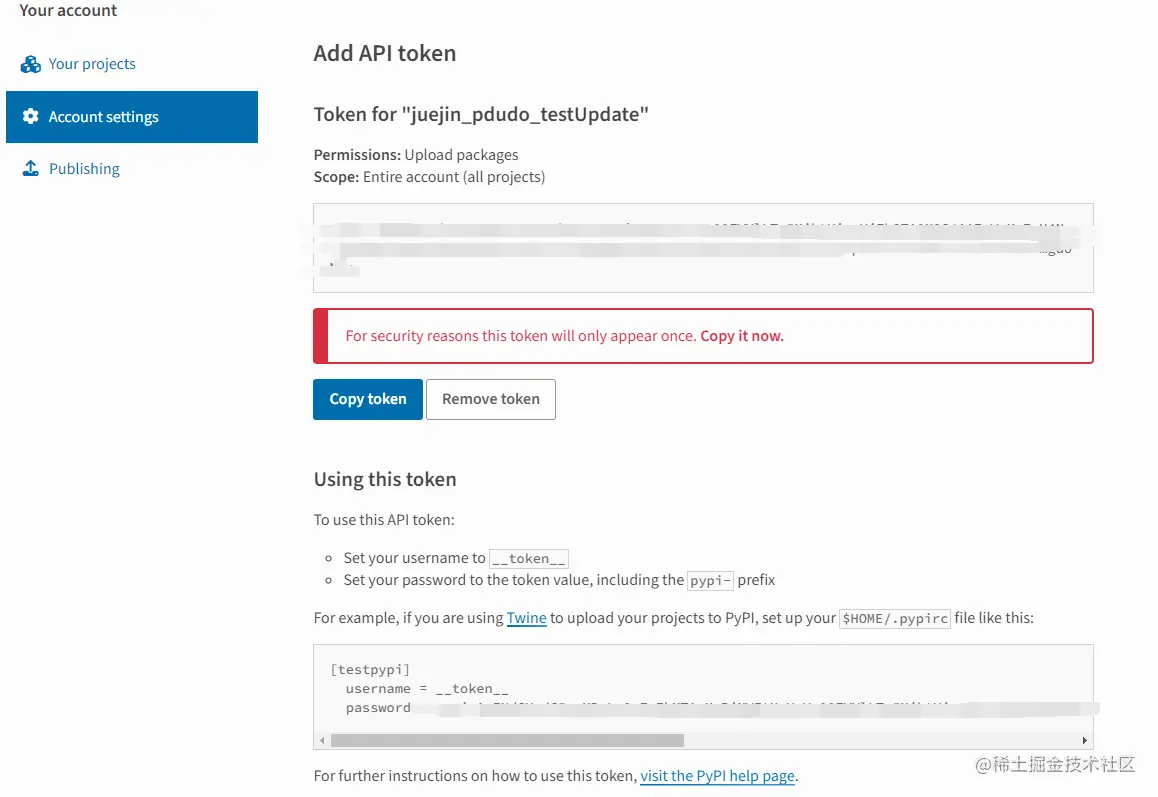Screen dimensions: 1158x797
Task: Click the code block's horizontal scrollbar thumb
Action: pyautogui.click(x=506, y=741)
